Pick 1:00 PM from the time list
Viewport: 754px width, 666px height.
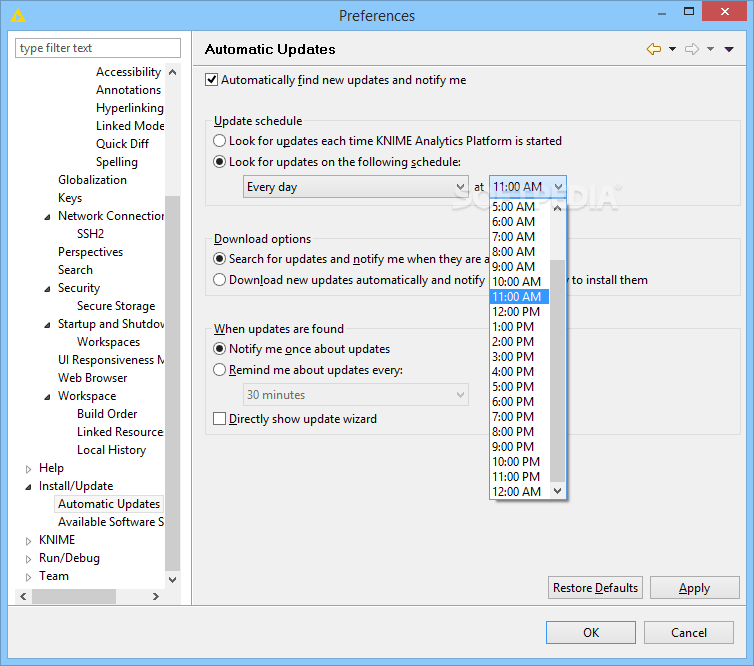tap(519, 327)
